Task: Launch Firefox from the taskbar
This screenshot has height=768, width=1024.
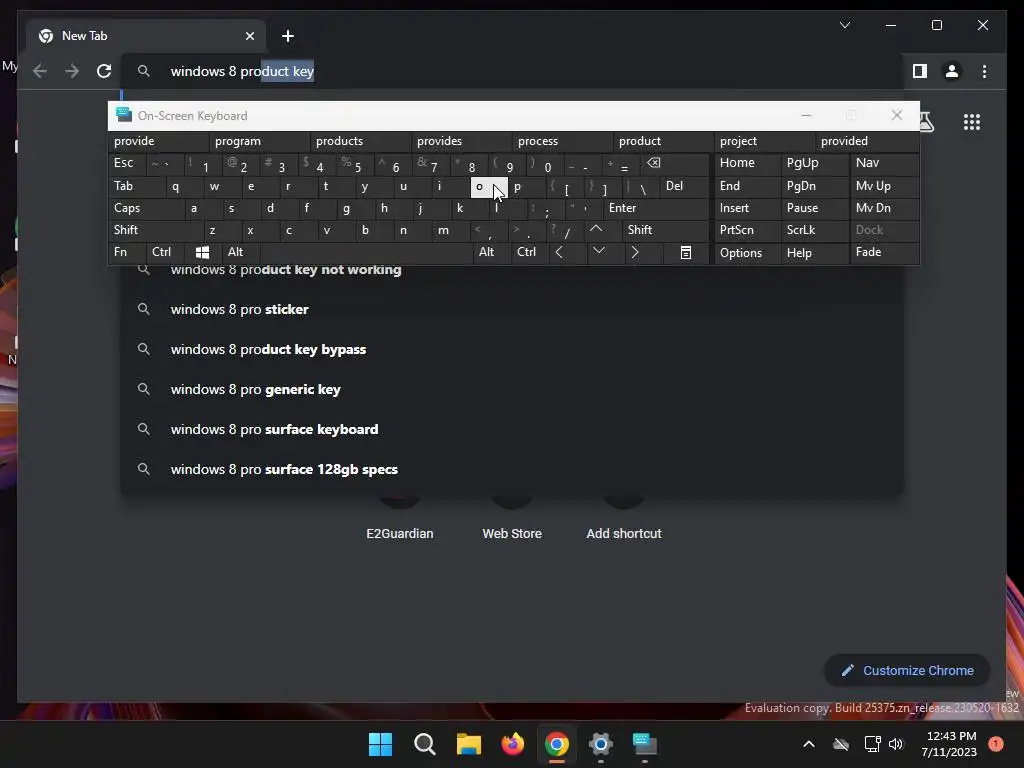Action: tap(513, 744)
